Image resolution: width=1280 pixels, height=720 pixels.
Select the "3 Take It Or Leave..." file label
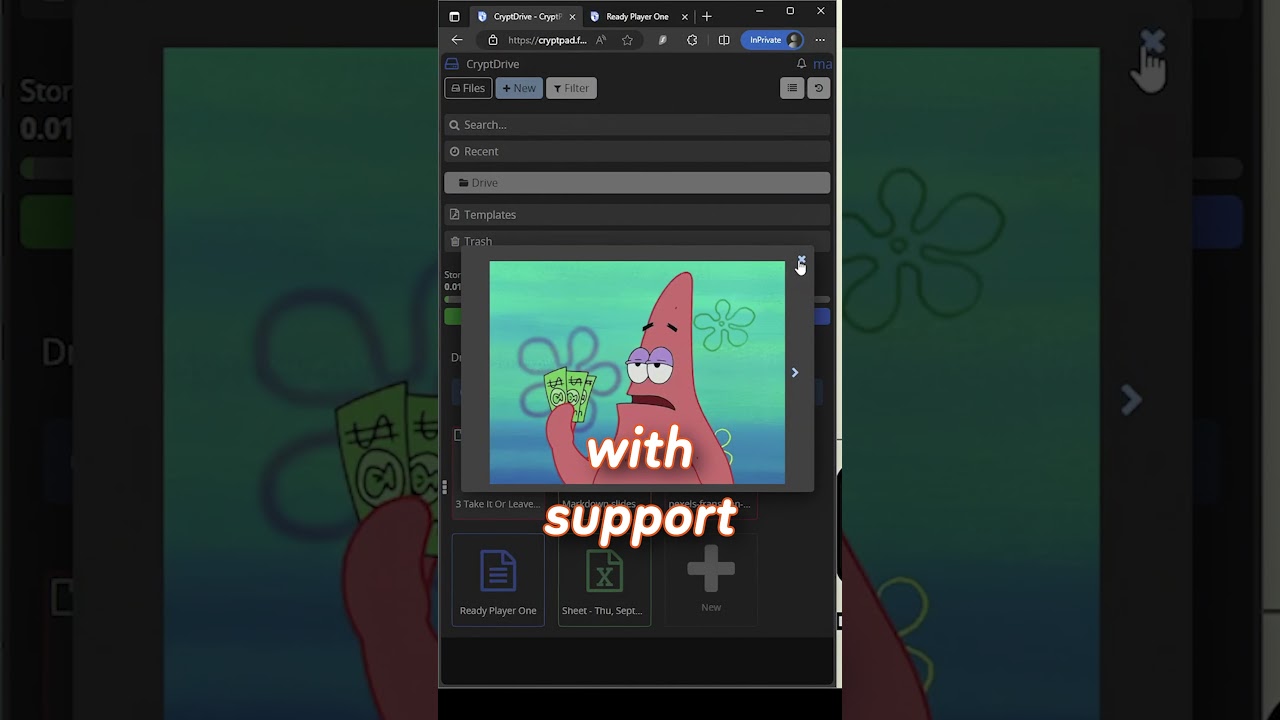[498, 504]
